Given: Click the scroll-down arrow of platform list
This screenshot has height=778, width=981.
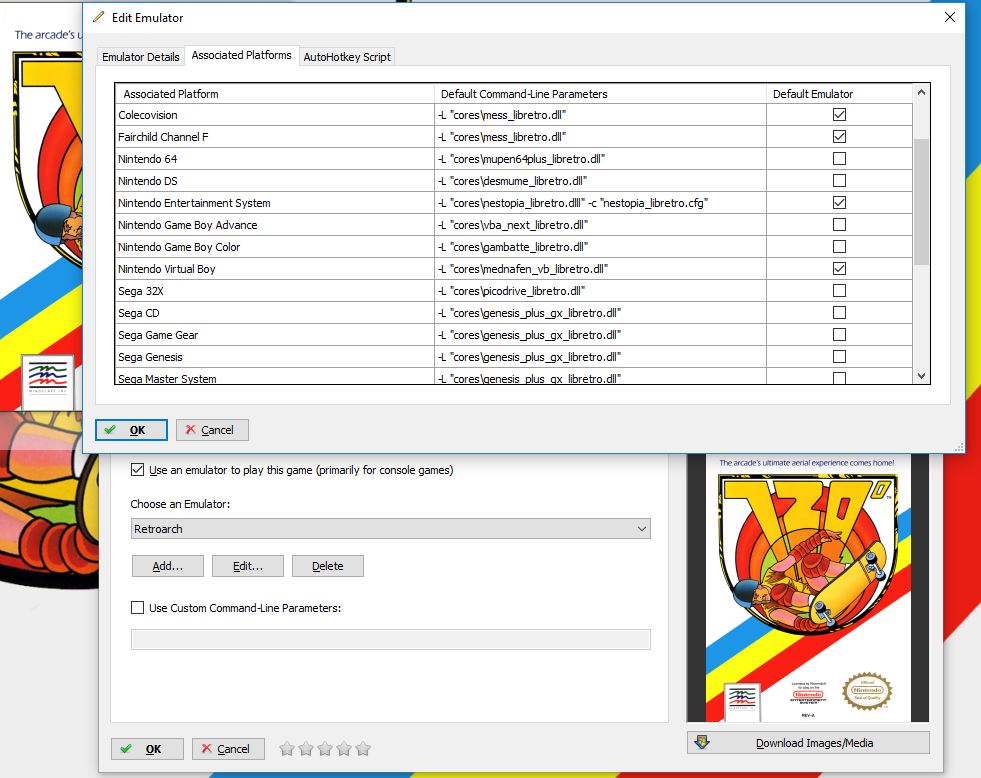Looking at the screenshot, I should coord(921,375).
